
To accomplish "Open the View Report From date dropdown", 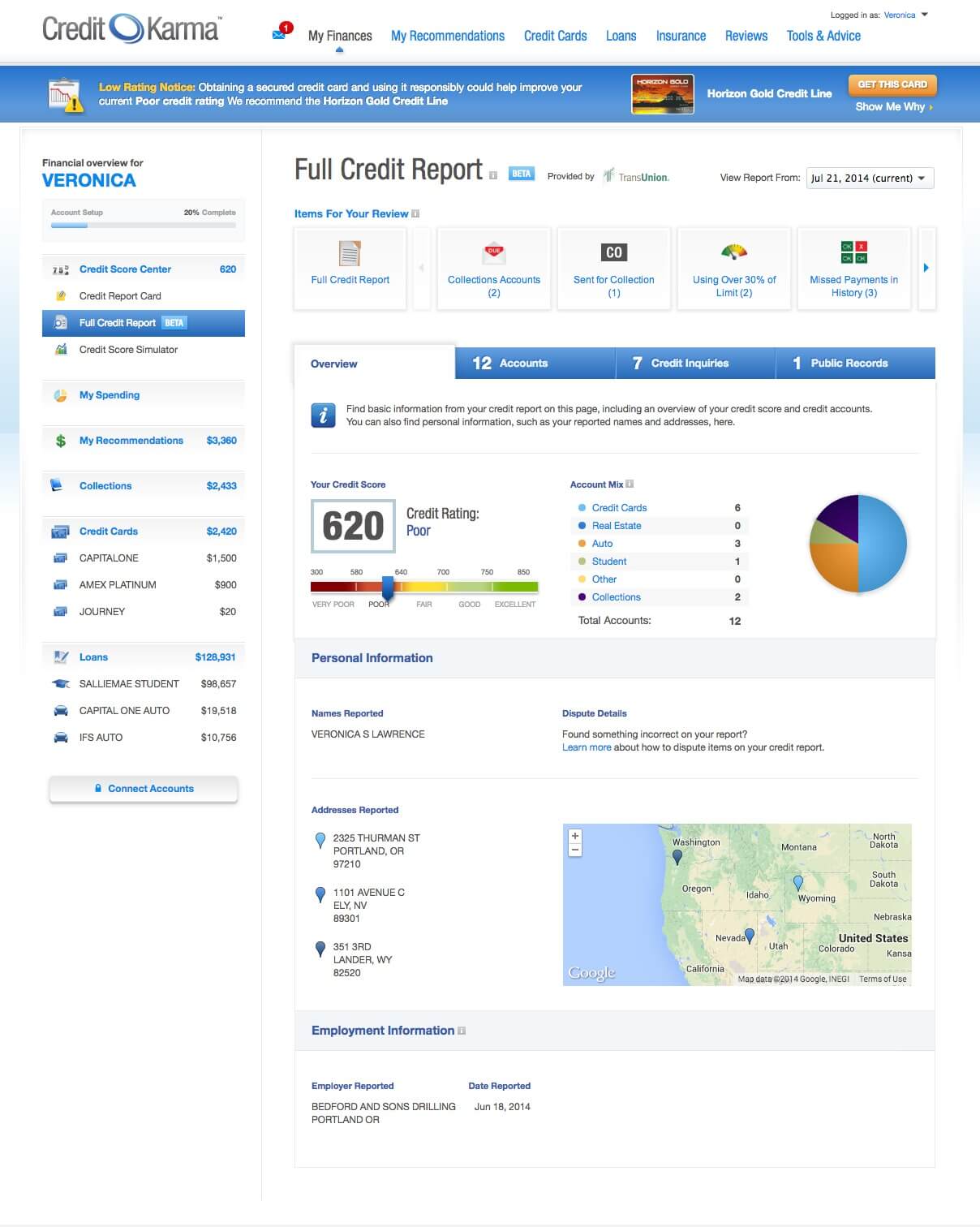I will point(870,178).
